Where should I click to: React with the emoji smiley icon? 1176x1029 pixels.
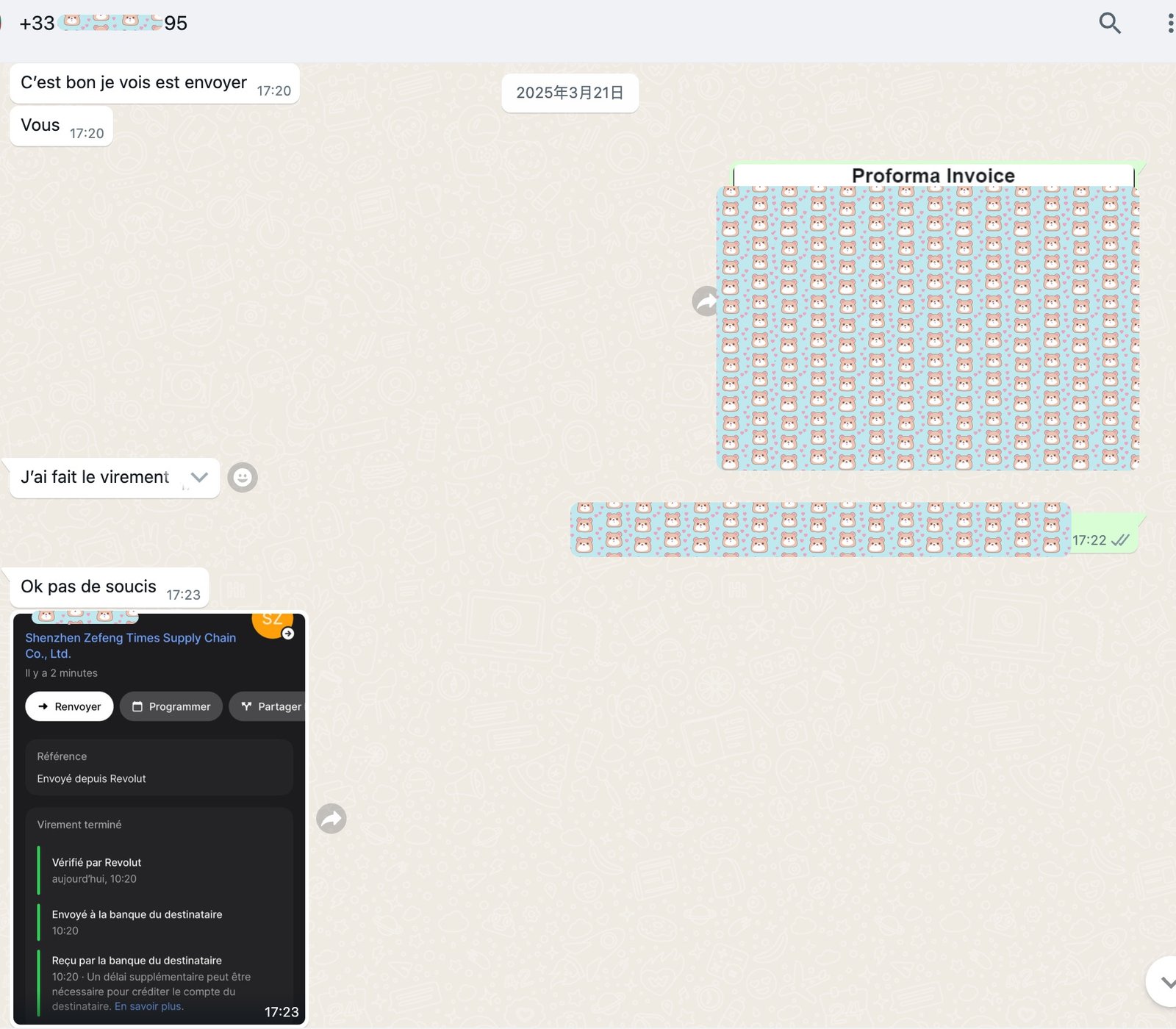pos(243,478)
